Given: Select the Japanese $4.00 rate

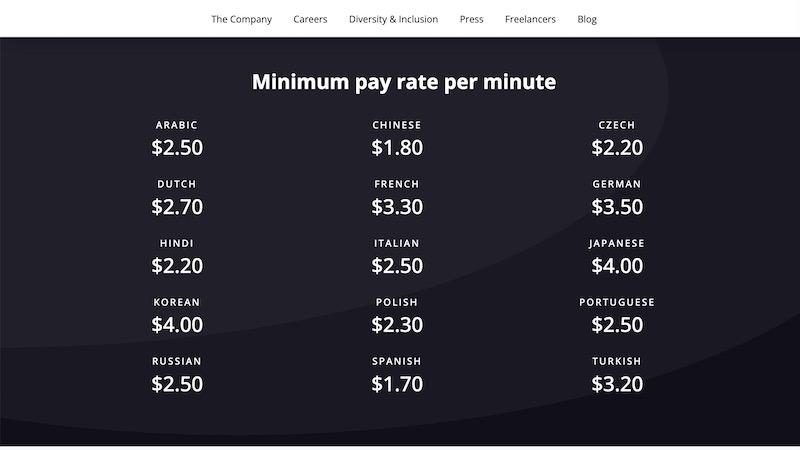Looking at the screenshot, I should click(617, 266).
